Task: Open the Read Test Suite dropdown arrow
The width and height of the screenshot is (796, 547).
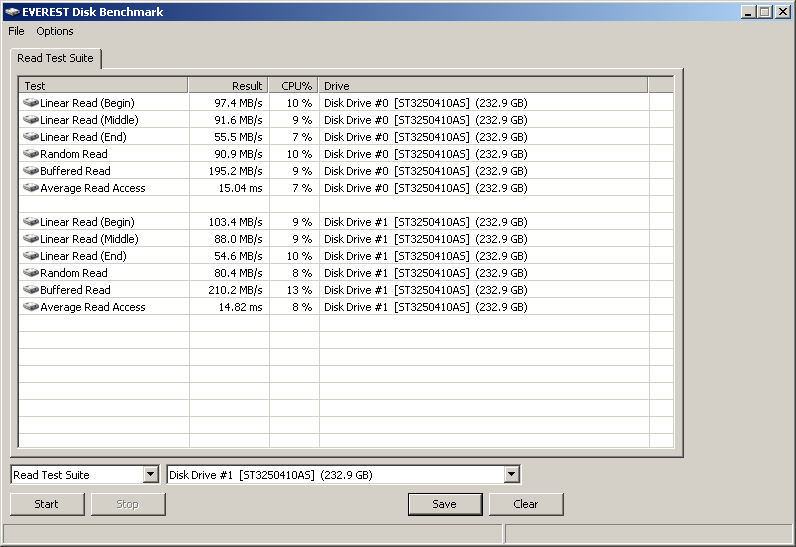Action: pyautogui.click(x=150, y=474)
